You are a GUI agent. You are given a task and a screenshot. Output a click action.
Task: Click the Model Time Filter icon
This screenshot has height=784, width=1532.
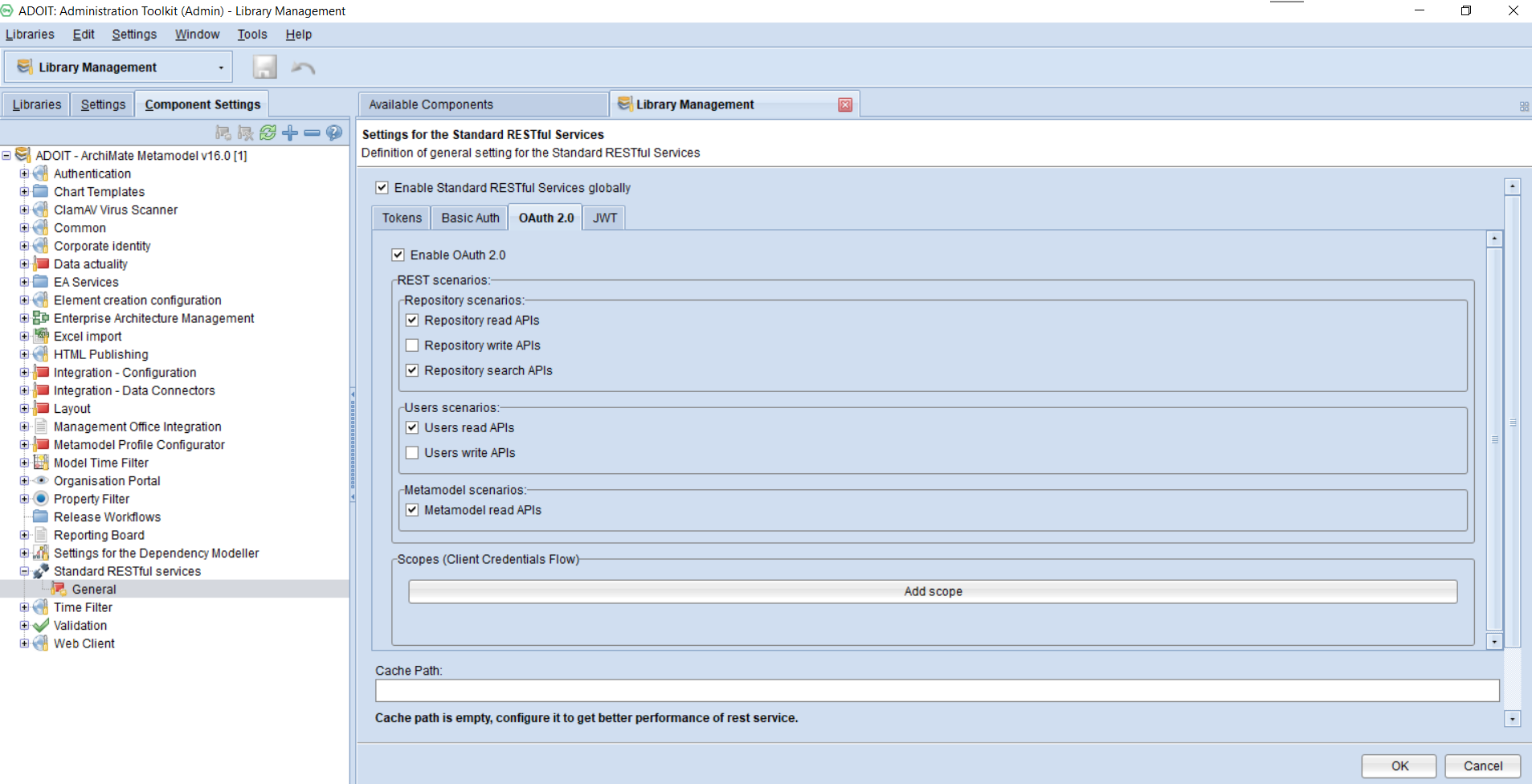(x=41, y=463)
